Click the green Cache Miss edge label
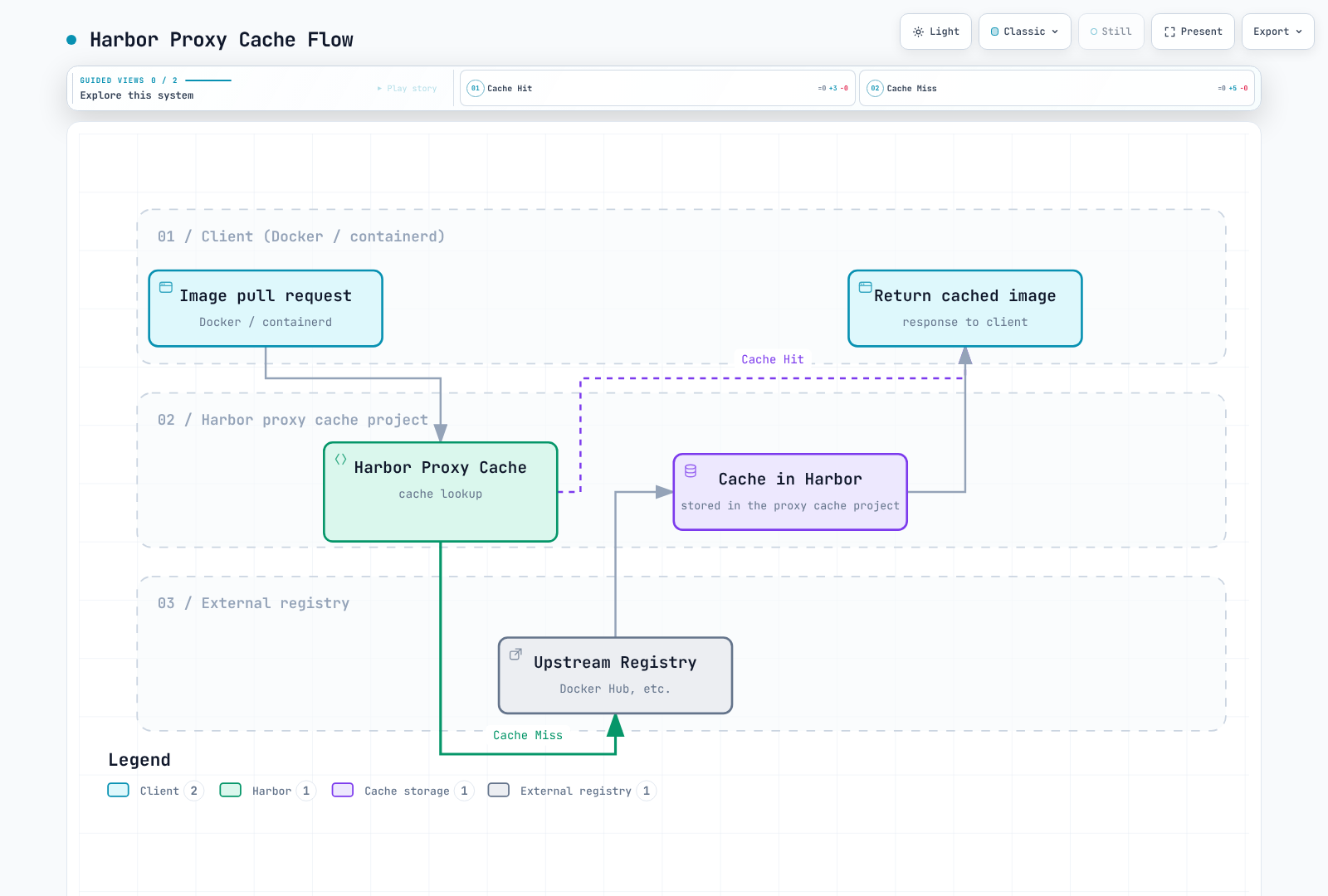The height and width of the screenshot is (896, 1328). point(528,735)
